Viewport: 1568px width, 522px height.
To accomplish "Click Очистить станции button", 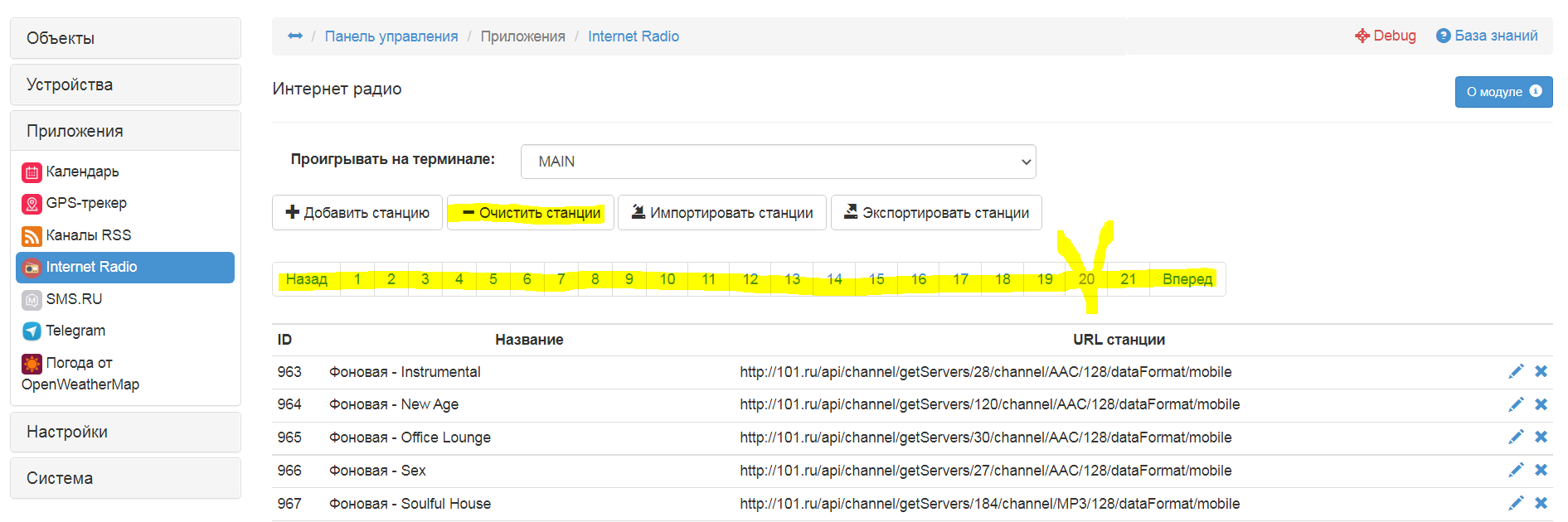I will (x=531, y=213).
